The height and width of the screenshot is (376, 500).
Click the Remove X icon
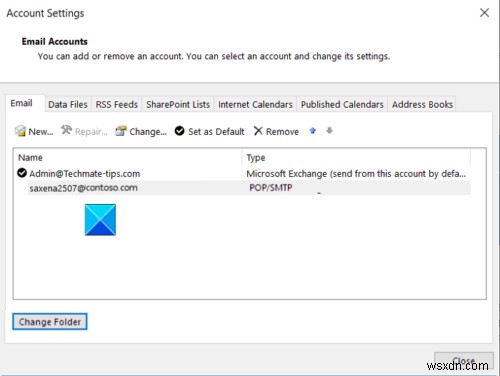(258, 131)
